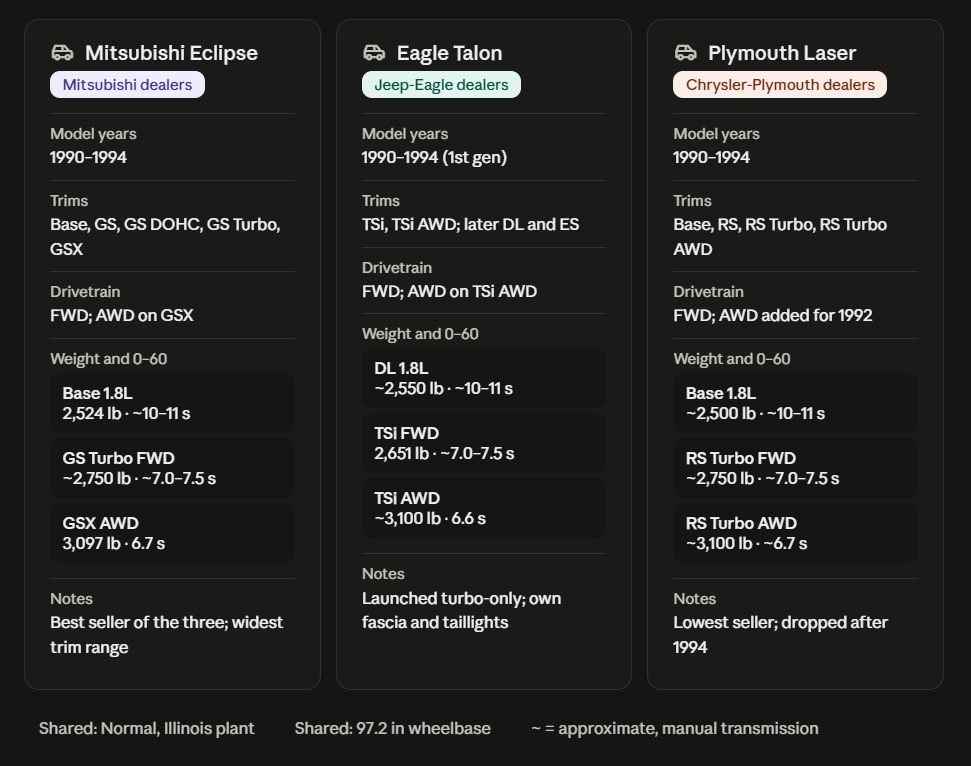
Task: Click the Plymouth Laser heading
Action: tap(782, 53)
